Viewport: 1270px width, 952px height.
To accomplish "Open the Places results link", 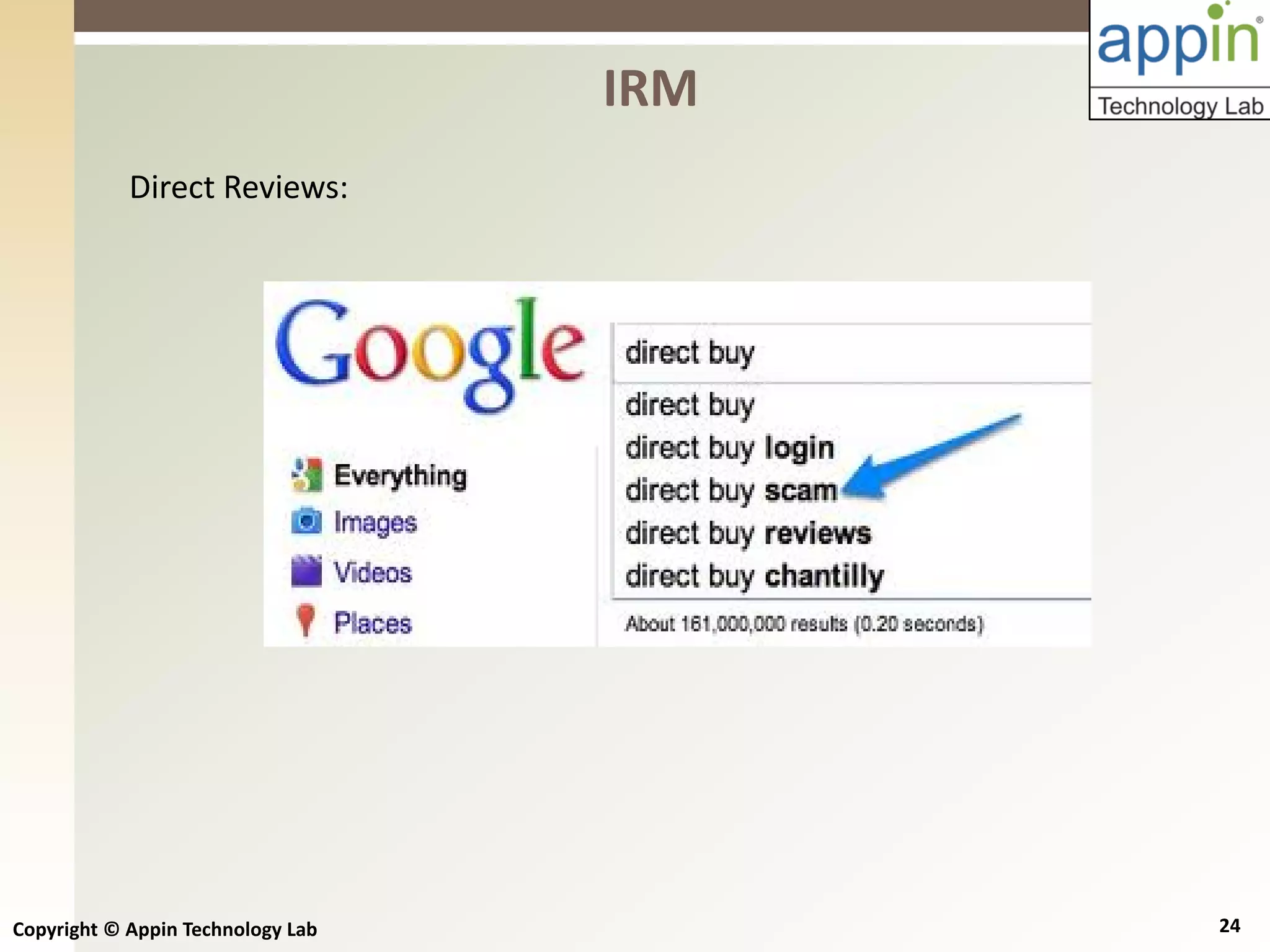I will click(373, 622).
